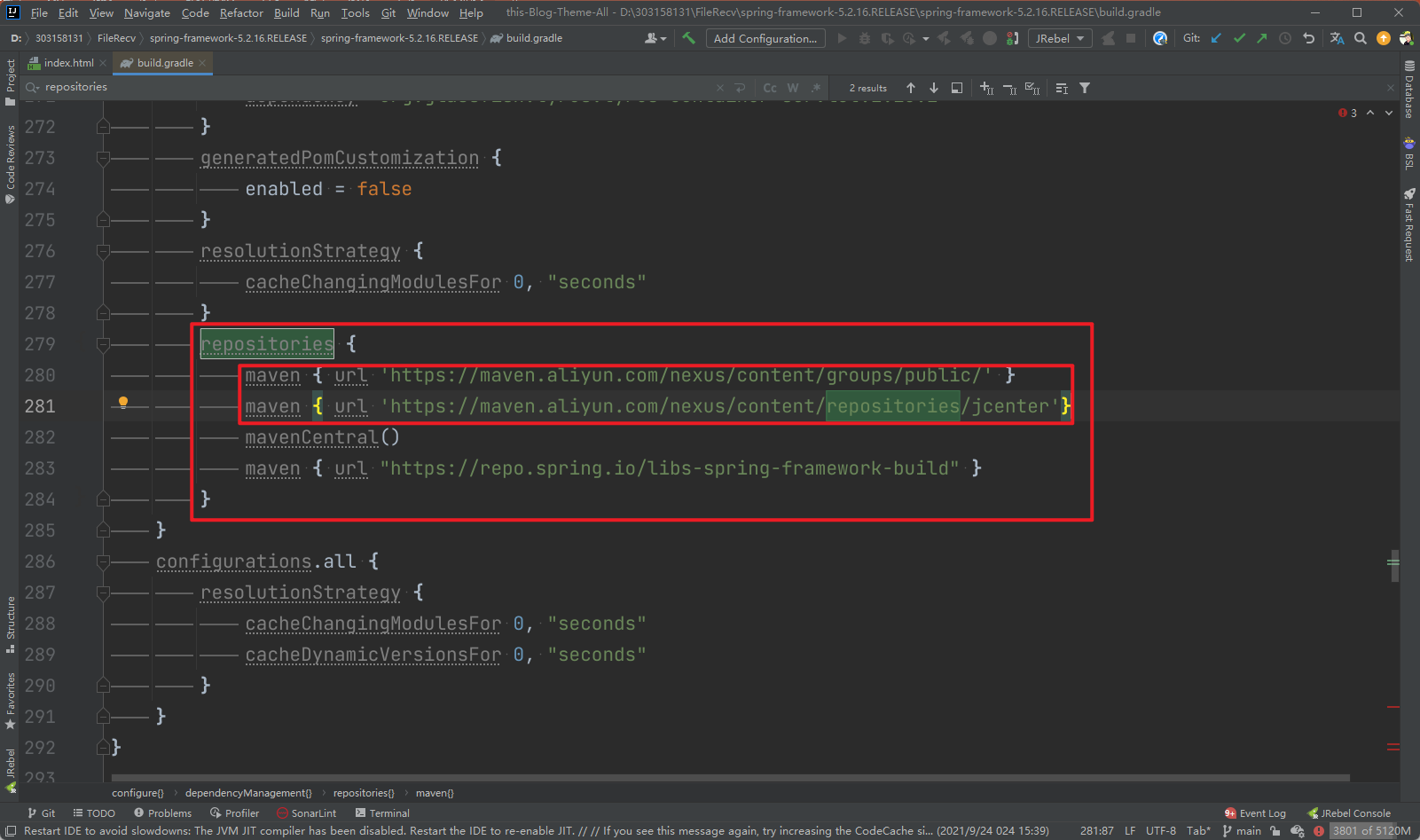This screenshot has width=1420, height=840.
Task: Open the Add Configuration dialog
Action: [765, 38]
